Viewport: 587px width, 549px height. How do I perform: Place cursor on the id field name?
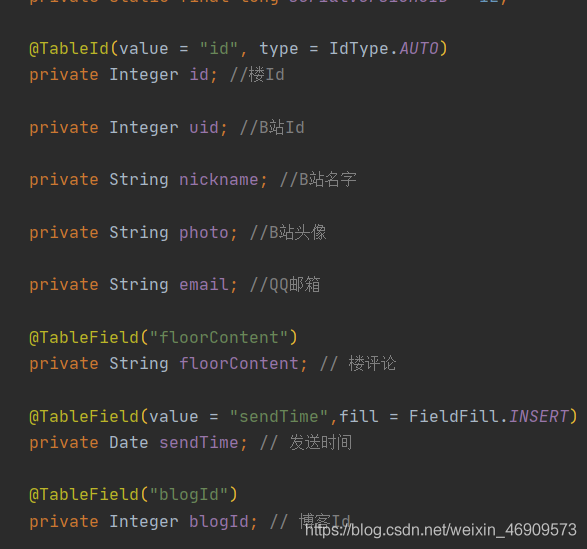[x=199, y=75]
